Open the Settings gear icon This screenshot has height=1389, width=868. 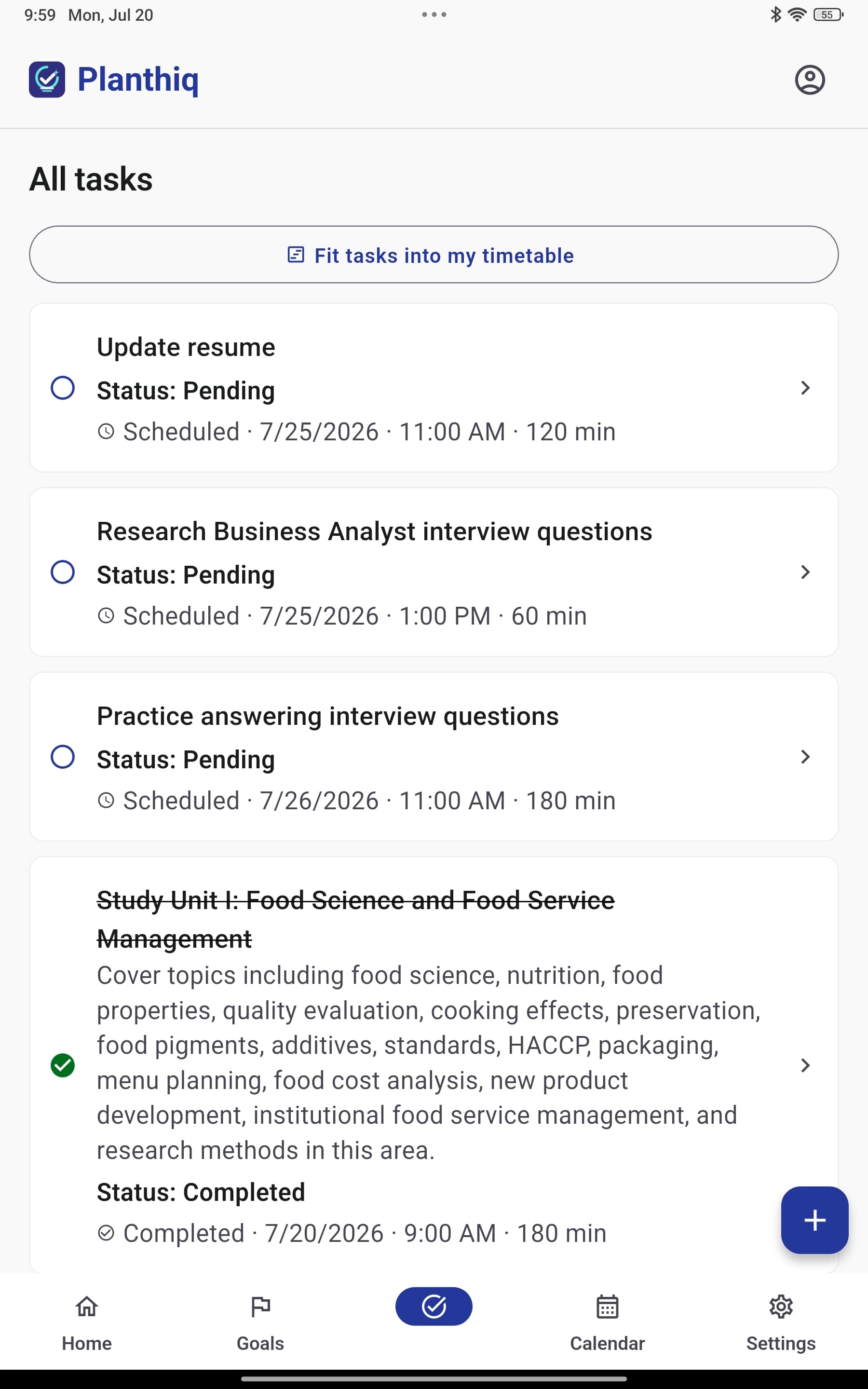coord(781,1307)
